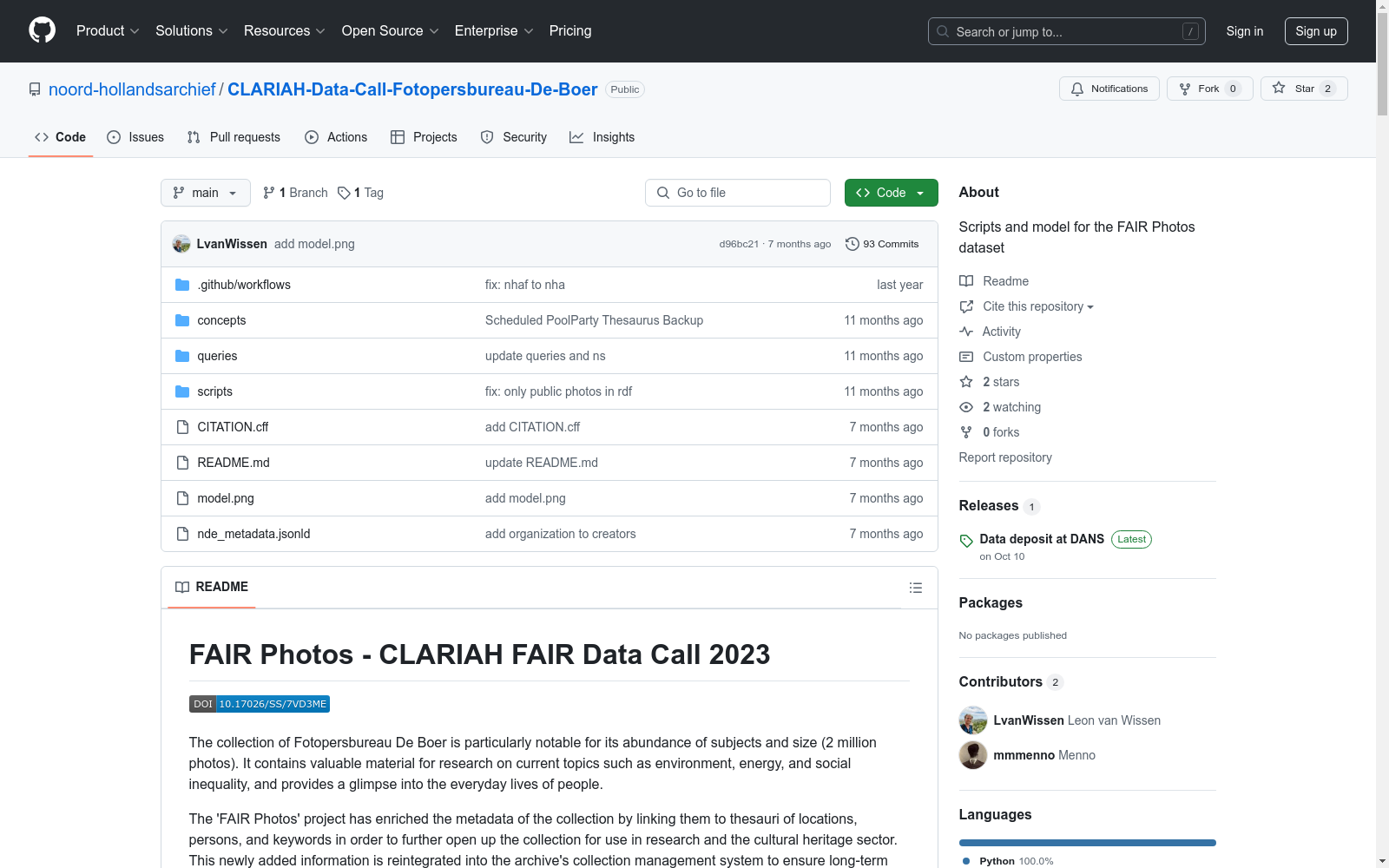Click Sign in
The width and height of the screenshot is (1389, 868).
click(1245, 31)
